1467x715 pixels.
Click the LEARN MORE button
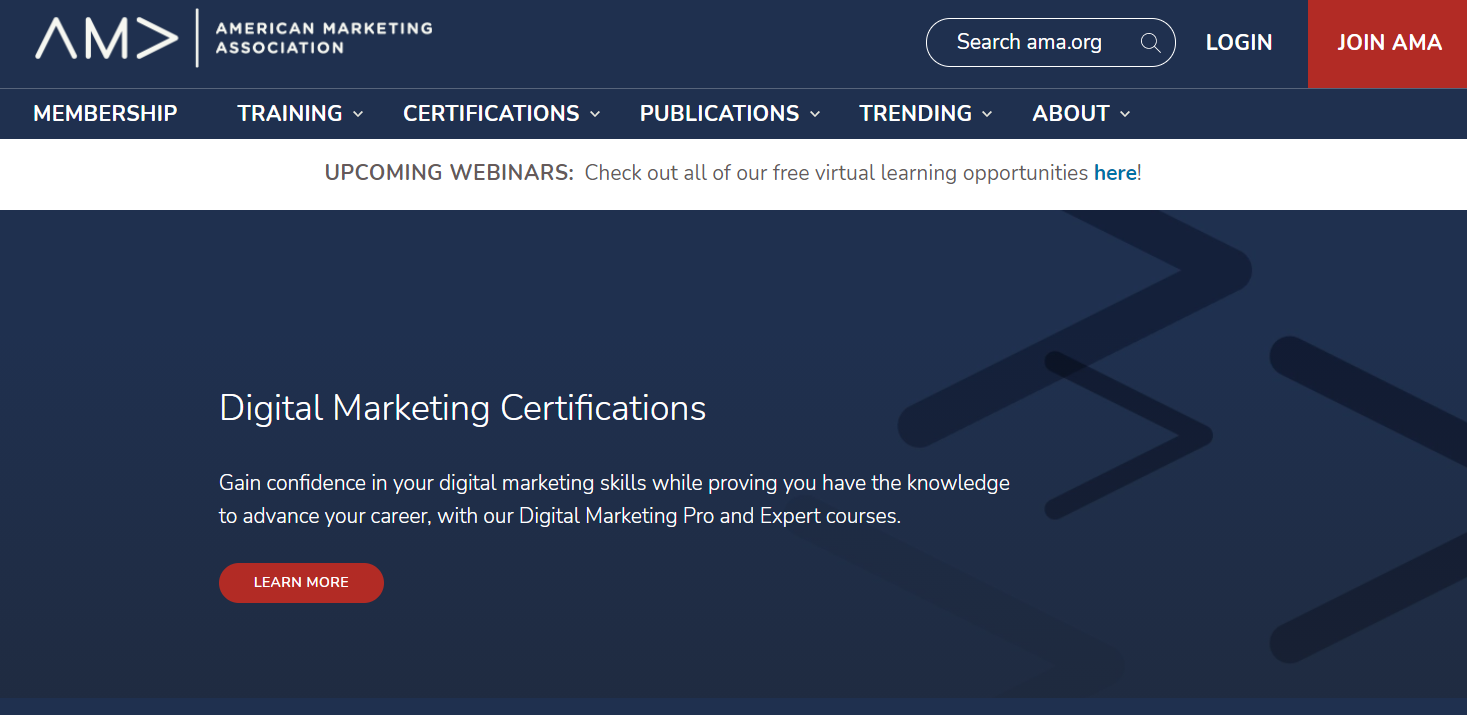[301, 583]
